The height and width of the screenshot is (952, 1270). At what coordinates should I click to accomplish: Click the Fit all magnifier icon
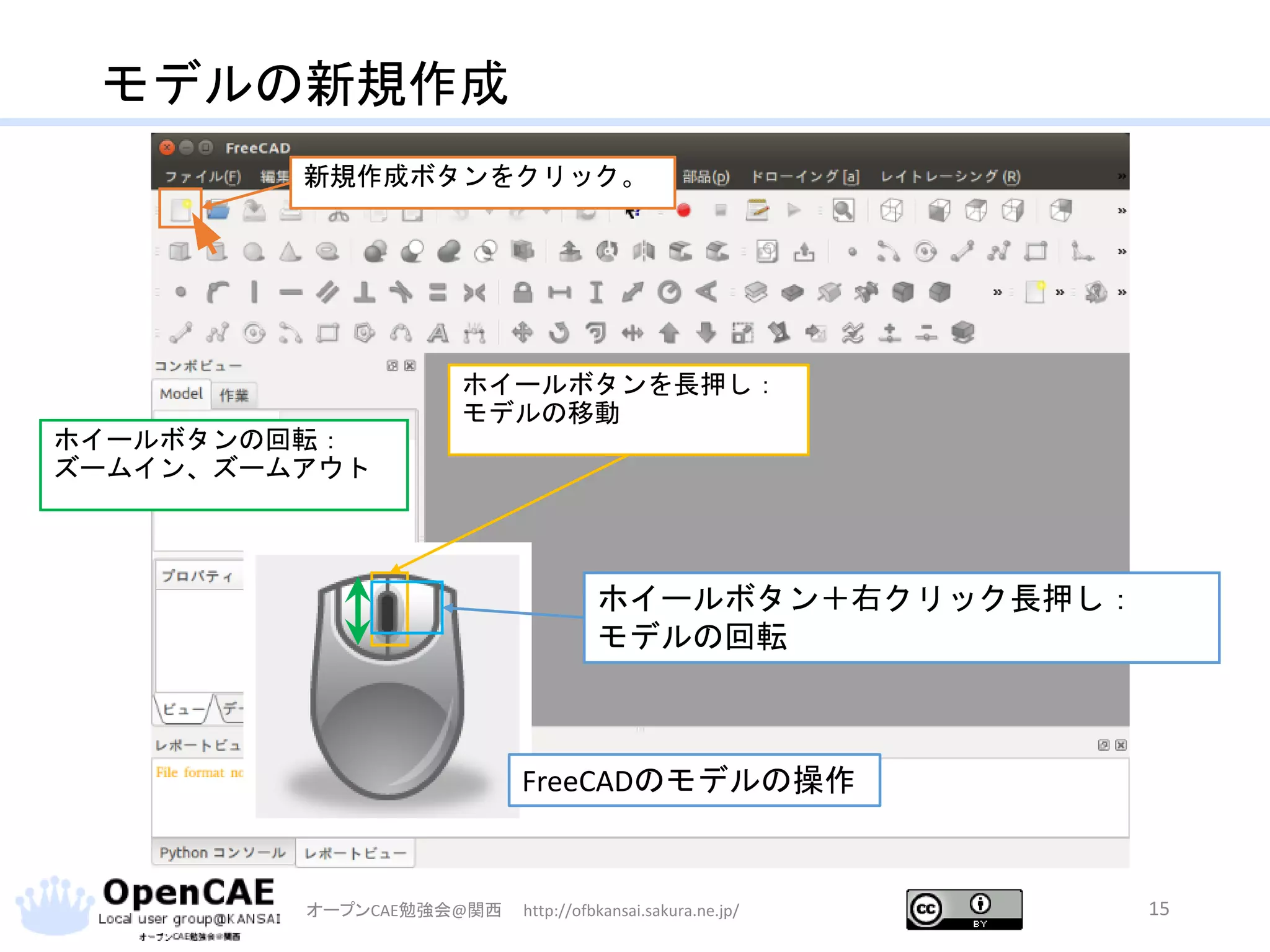(x=843, y=210)
